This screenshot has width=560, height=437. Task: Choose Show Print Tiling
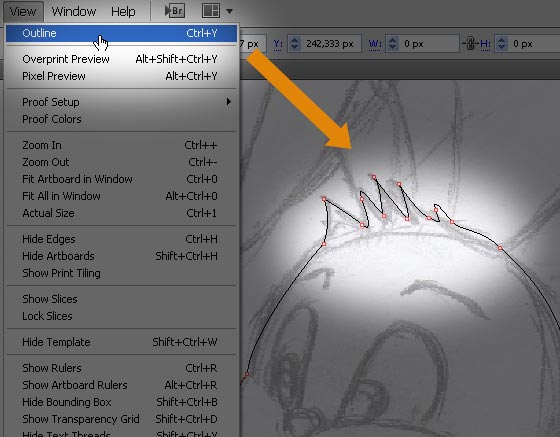[121, 273]
